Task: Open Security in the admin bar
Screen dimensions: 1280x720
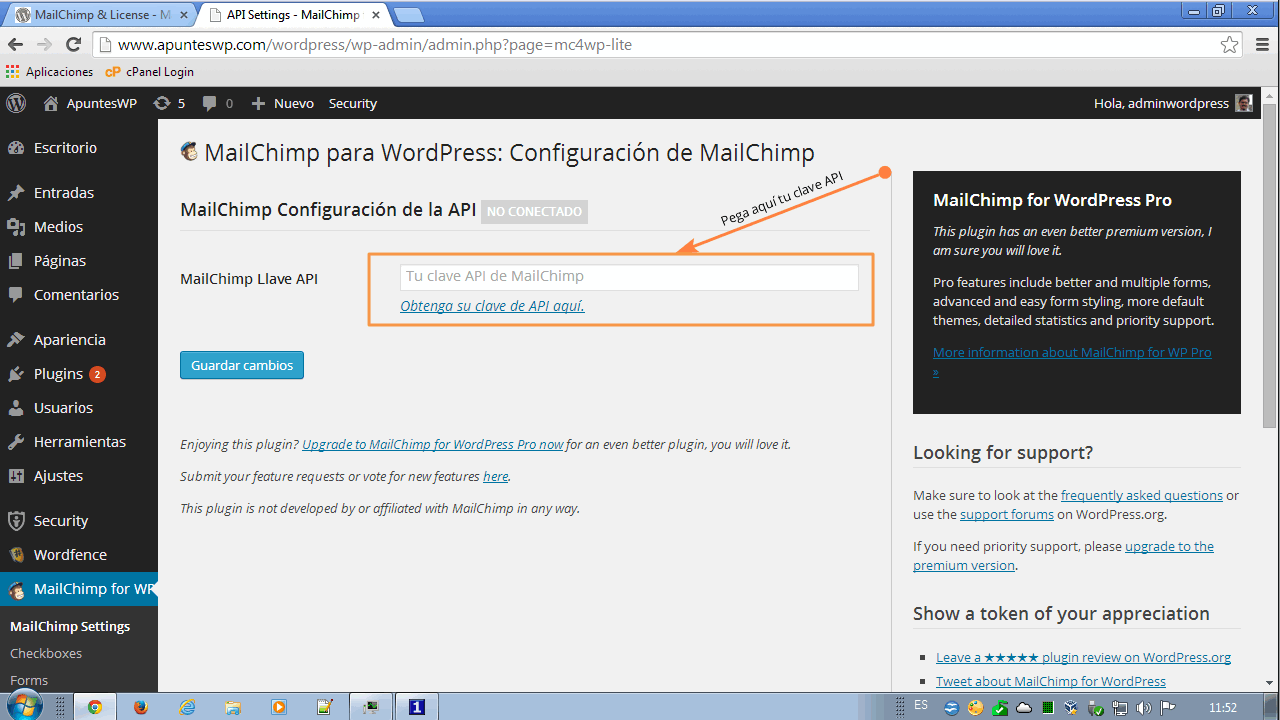Action: pyautogui.click(x=352, y=103)
